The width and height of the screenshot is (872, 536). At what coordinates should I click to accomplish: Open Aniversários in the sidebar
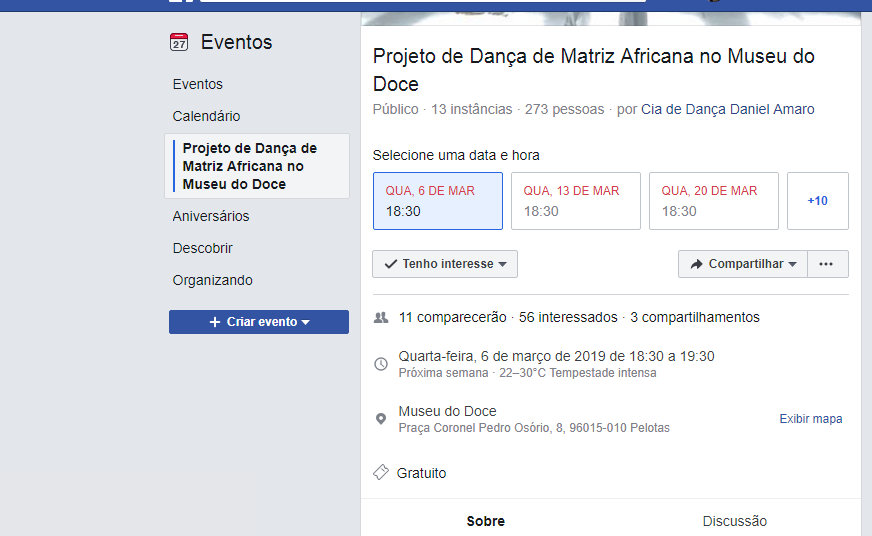211,216
